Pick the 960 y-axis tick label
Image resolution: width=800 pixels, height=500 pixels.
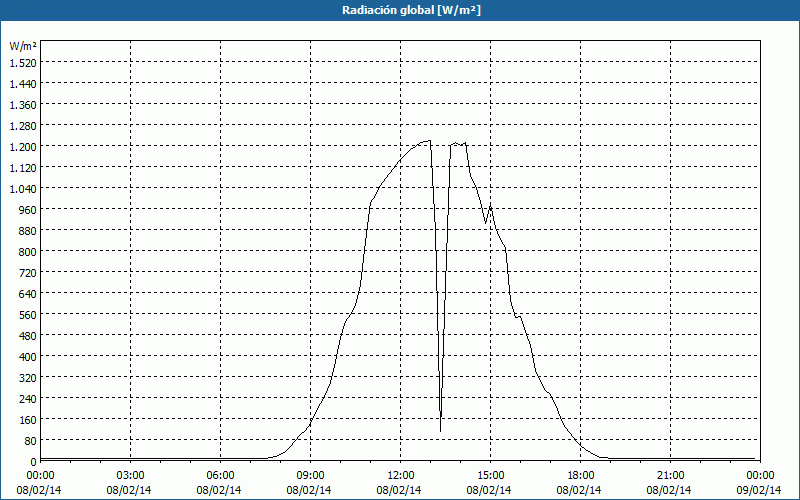[x=29, y=210]
